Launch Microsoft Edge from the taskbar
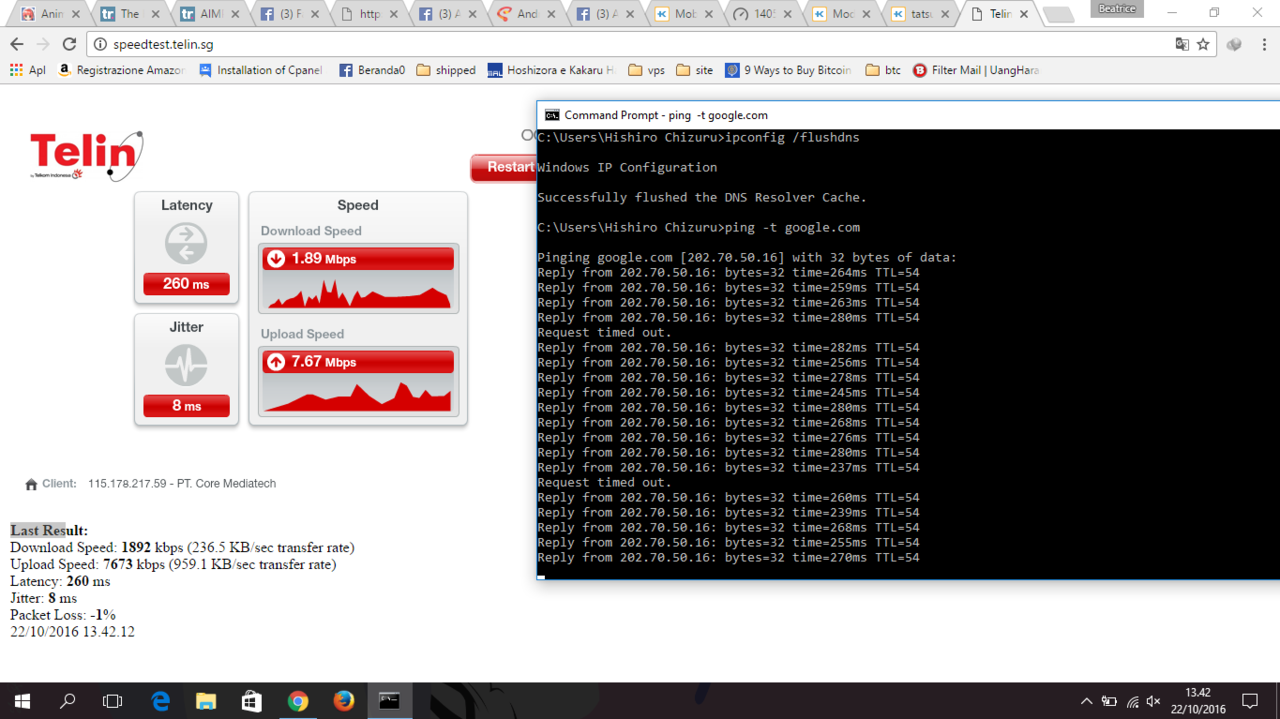Screen dimensions: 1280x719 tap(160, 701)
